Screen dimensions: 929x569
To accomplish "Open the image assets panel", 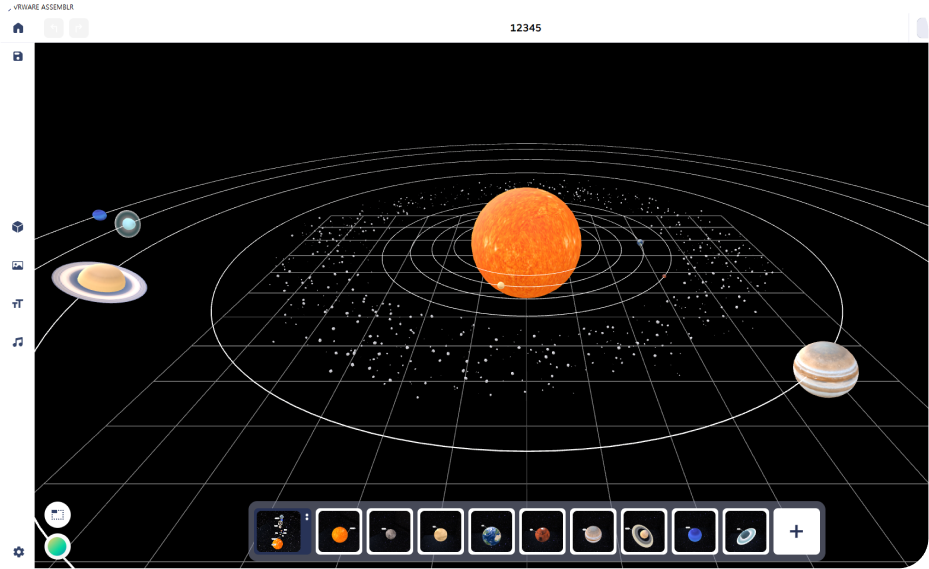I will (x=17, y=266).
